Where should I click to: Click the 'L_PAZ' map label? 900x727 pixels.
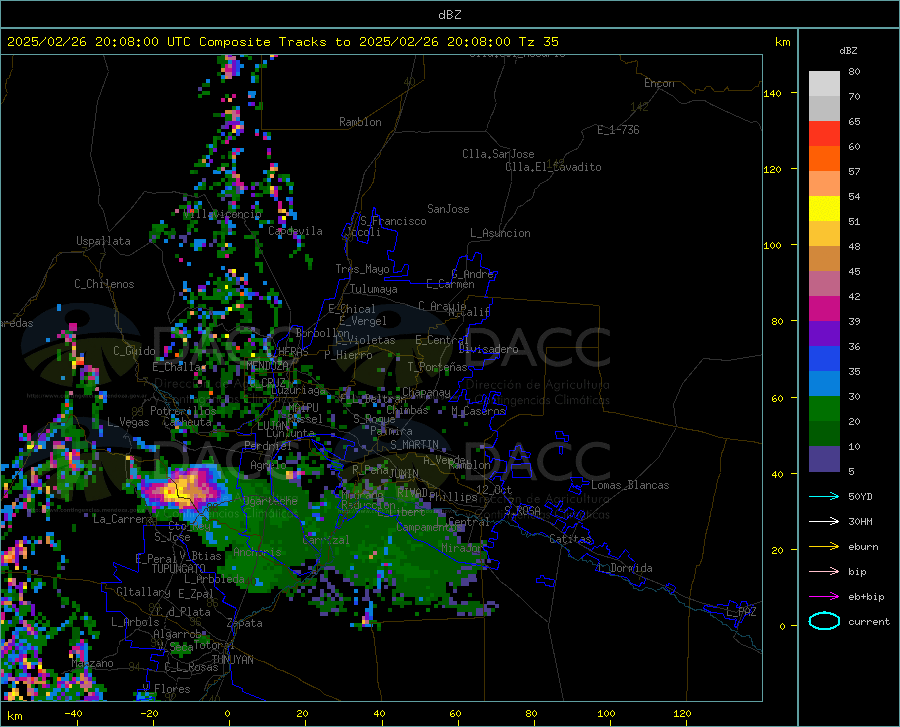click(741, 612)
